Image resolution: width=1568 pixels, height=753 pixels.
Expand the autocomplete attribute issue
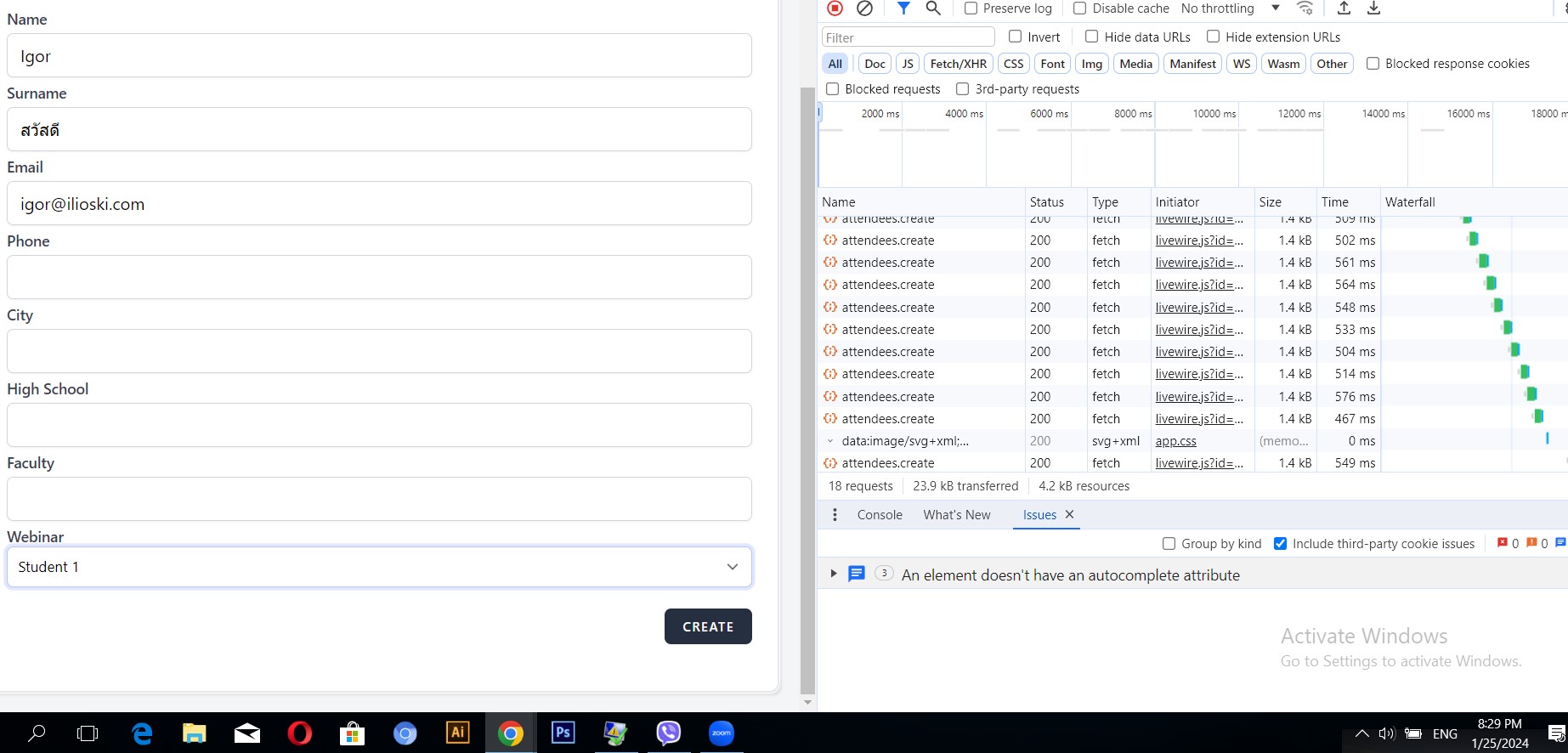[x=833, y=575]
